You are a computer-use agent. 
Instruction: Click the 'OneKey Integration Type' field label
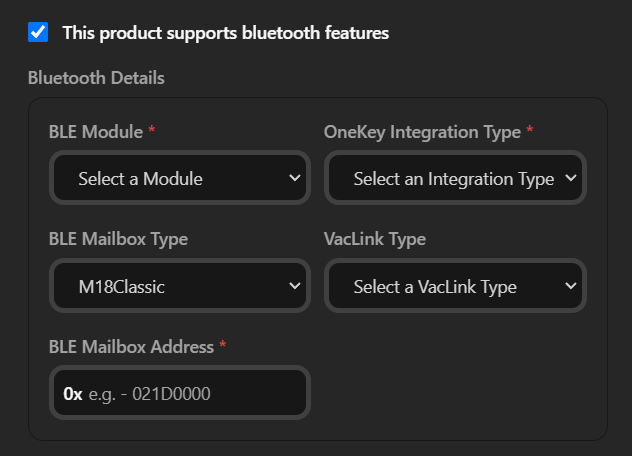[422, 133]
